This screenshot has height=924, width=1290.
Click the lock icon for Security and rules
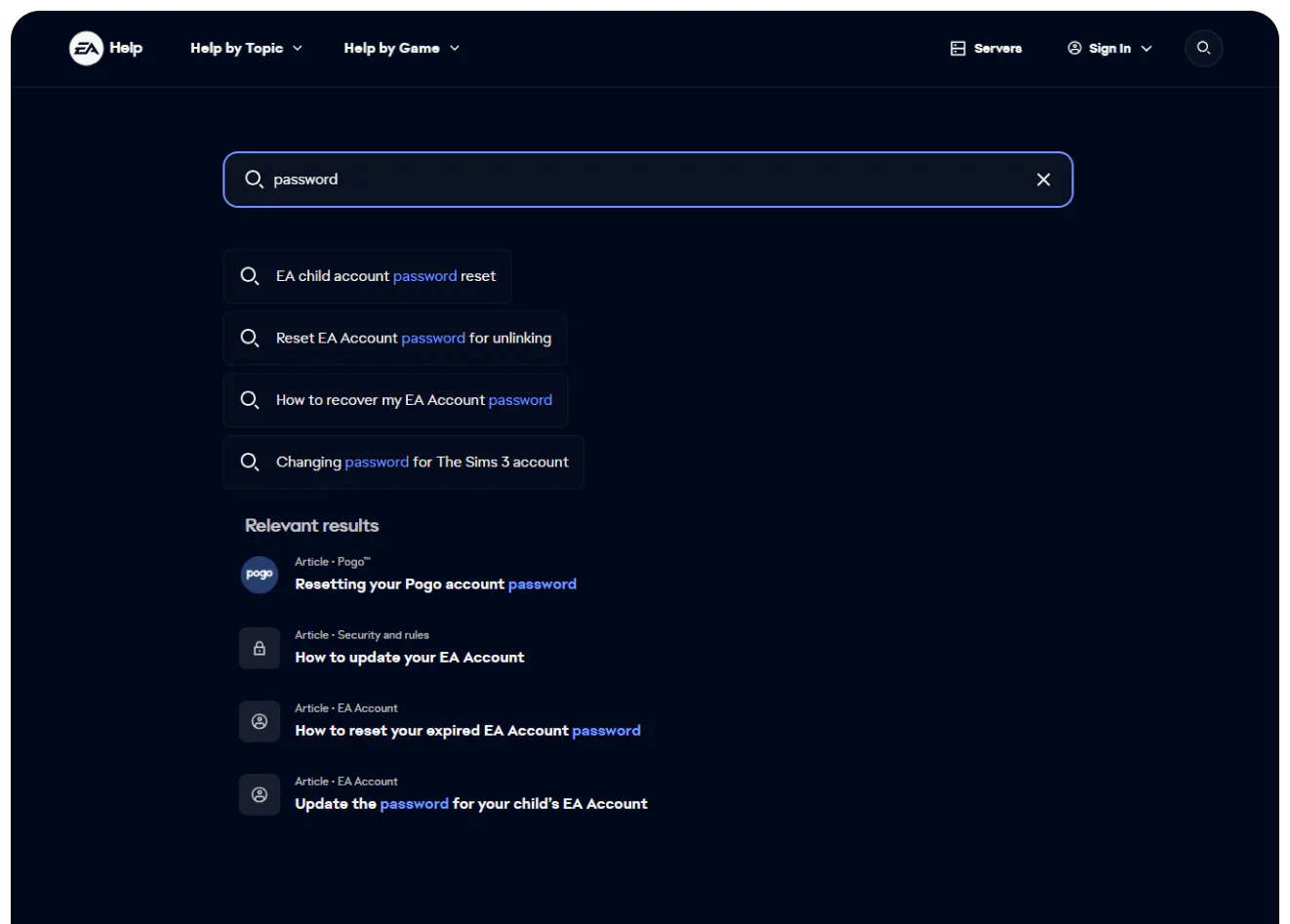(260, 648)
